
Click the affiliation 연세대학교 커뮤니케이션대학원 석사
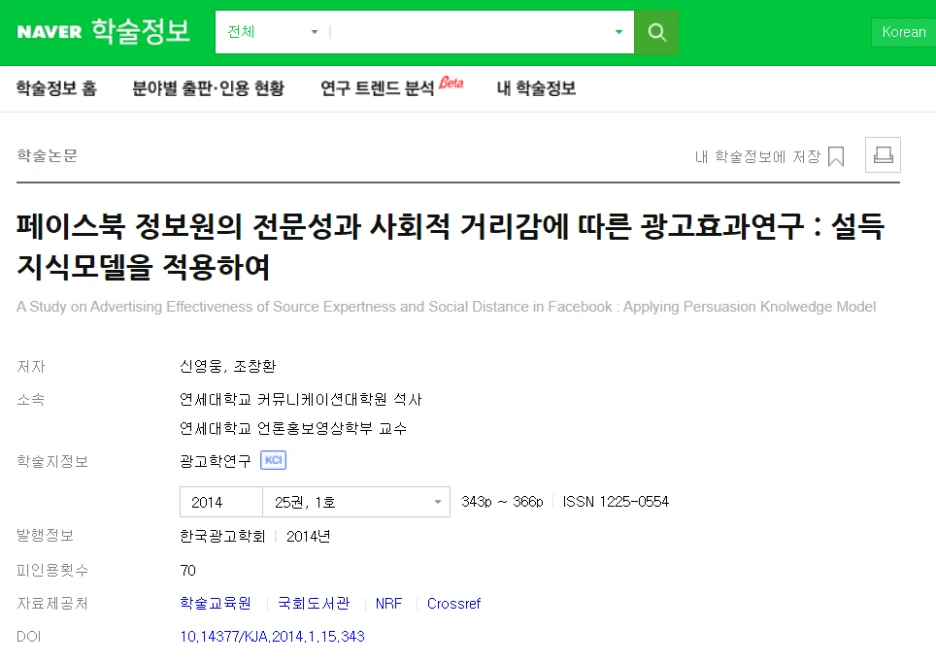pos(301,399)
